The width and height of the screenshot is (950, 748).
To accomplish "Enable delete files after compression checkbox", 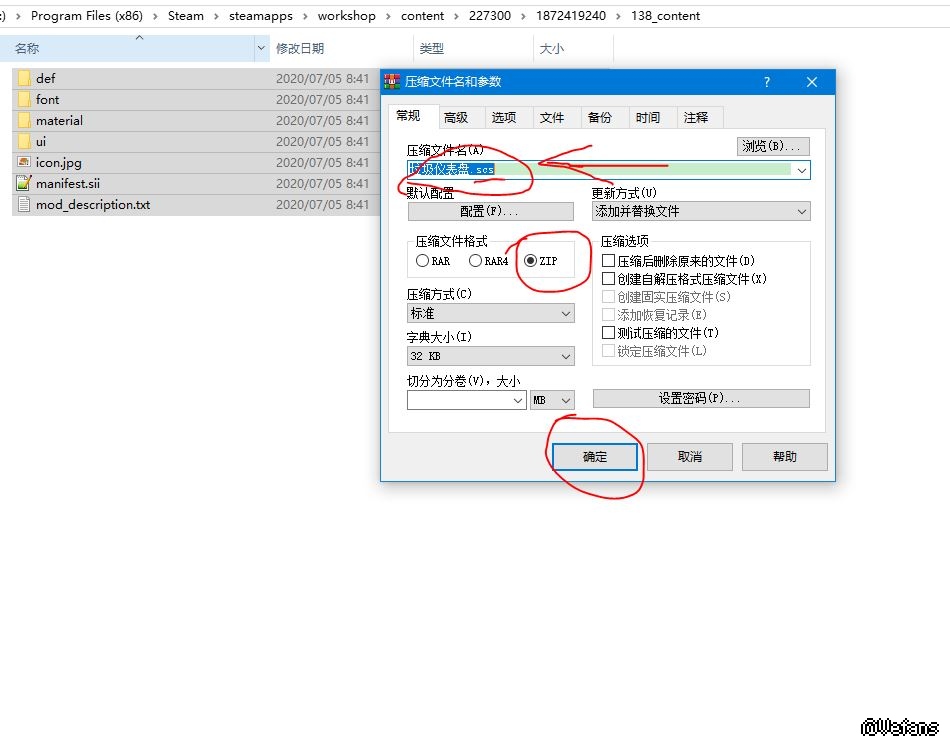I will tap(608, 261).
